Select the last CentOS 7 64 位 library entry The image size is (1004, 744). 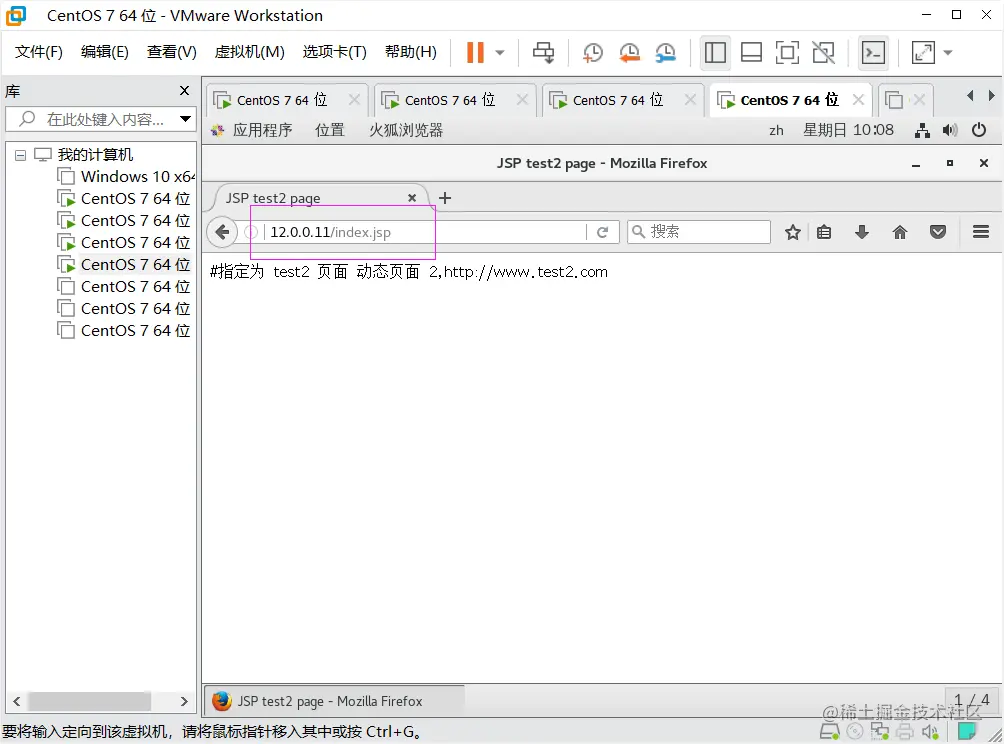(x=124, y=330)
